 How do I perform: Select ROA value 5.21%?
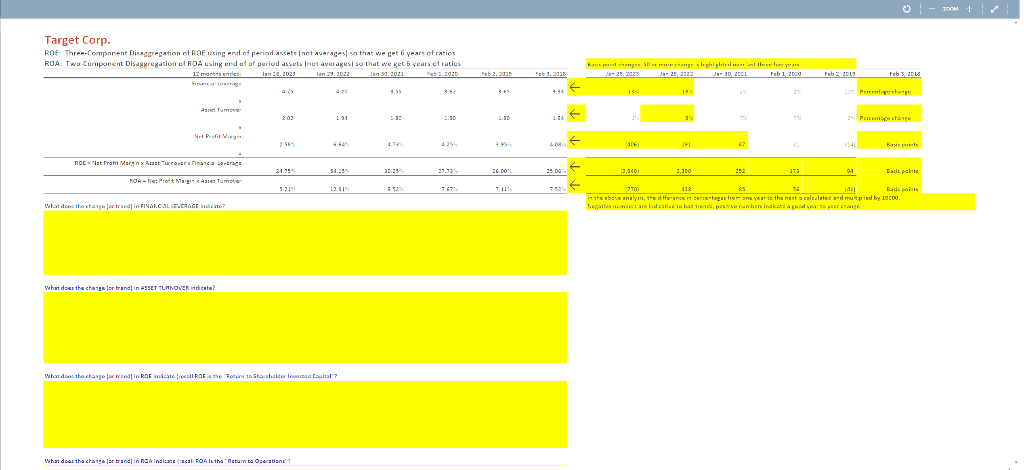pos(287,189)
